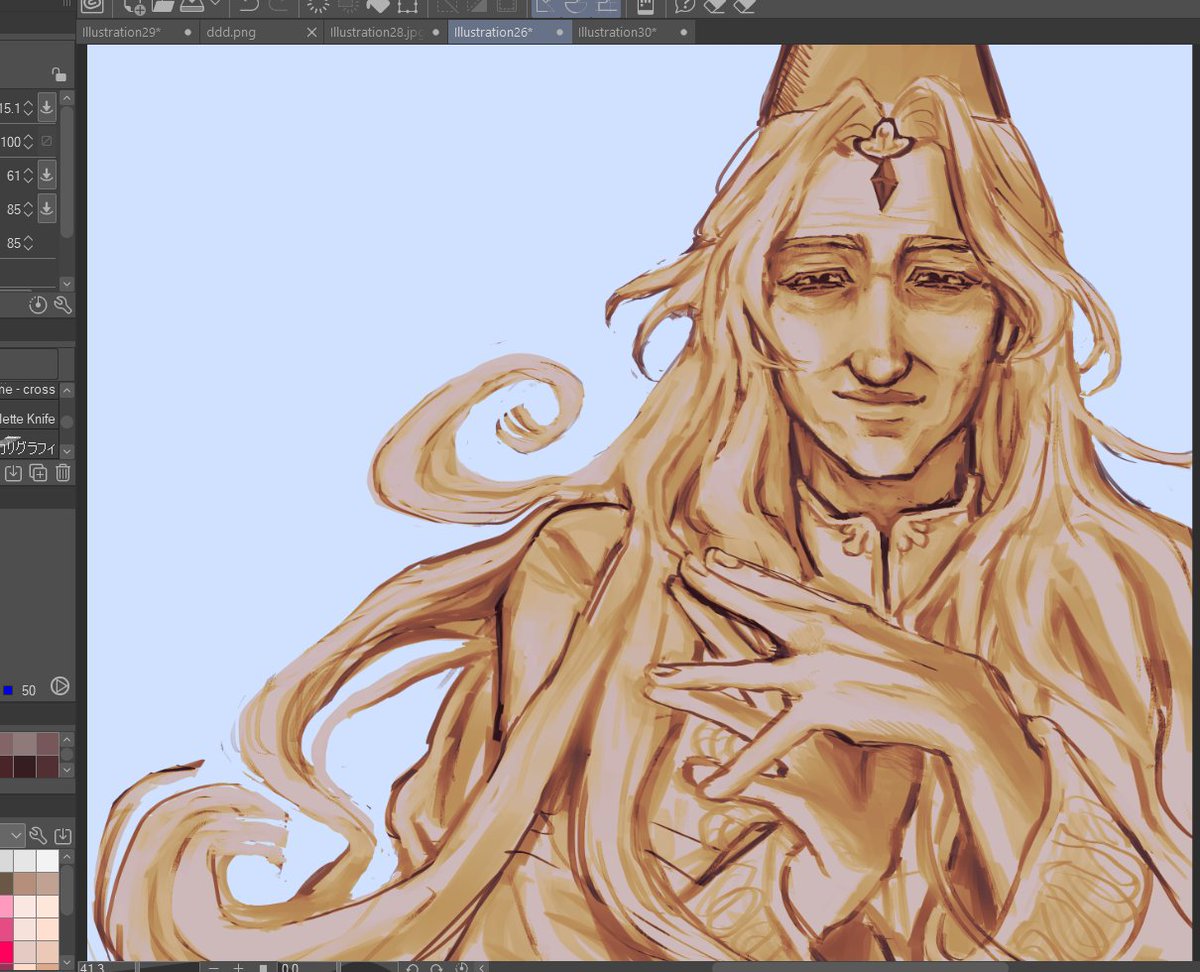
Task: Click the speech bubble support icon
Action: [x=684, y=6]
